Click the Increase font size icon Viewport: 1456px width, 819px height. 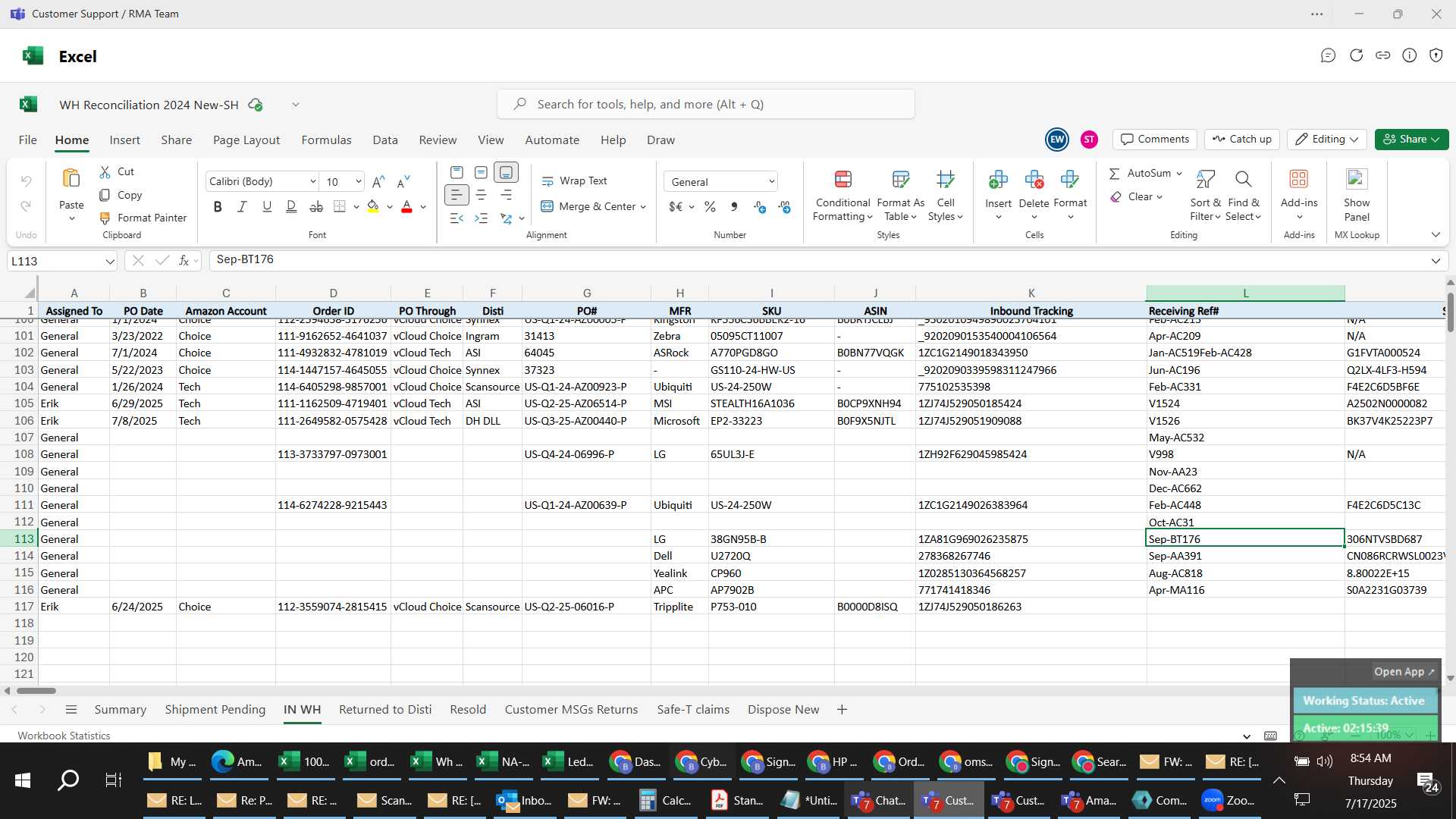378,181
